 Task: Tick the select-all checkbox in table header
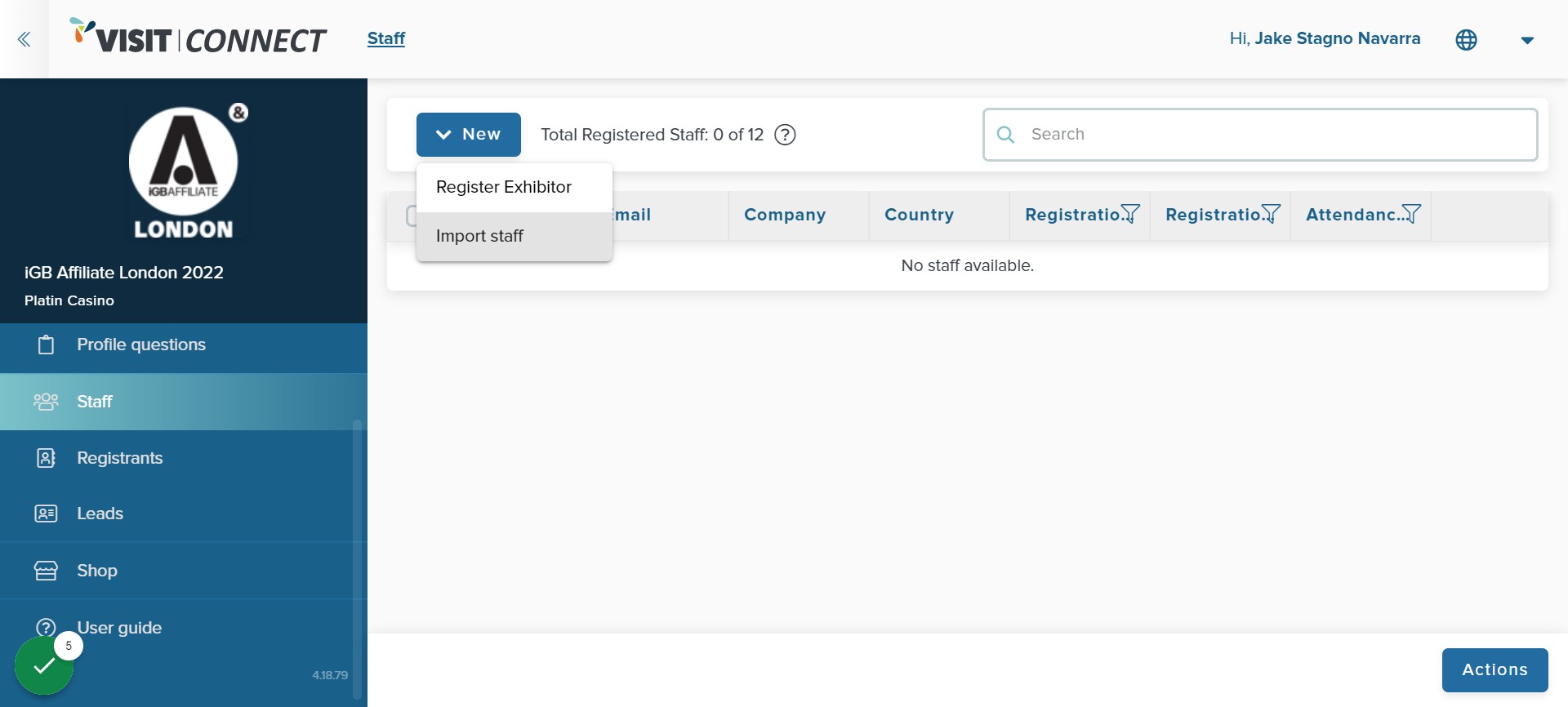tap(412, 216)
